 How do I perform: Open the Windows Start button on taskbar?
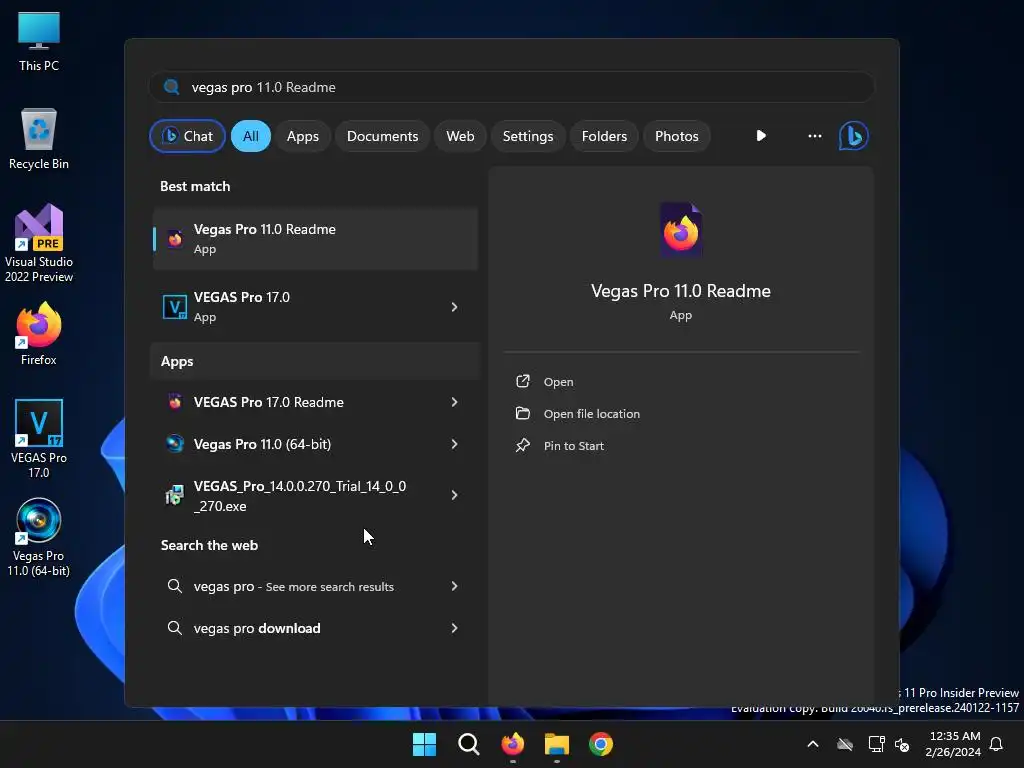pyautogui.click(x=424, y=744)
